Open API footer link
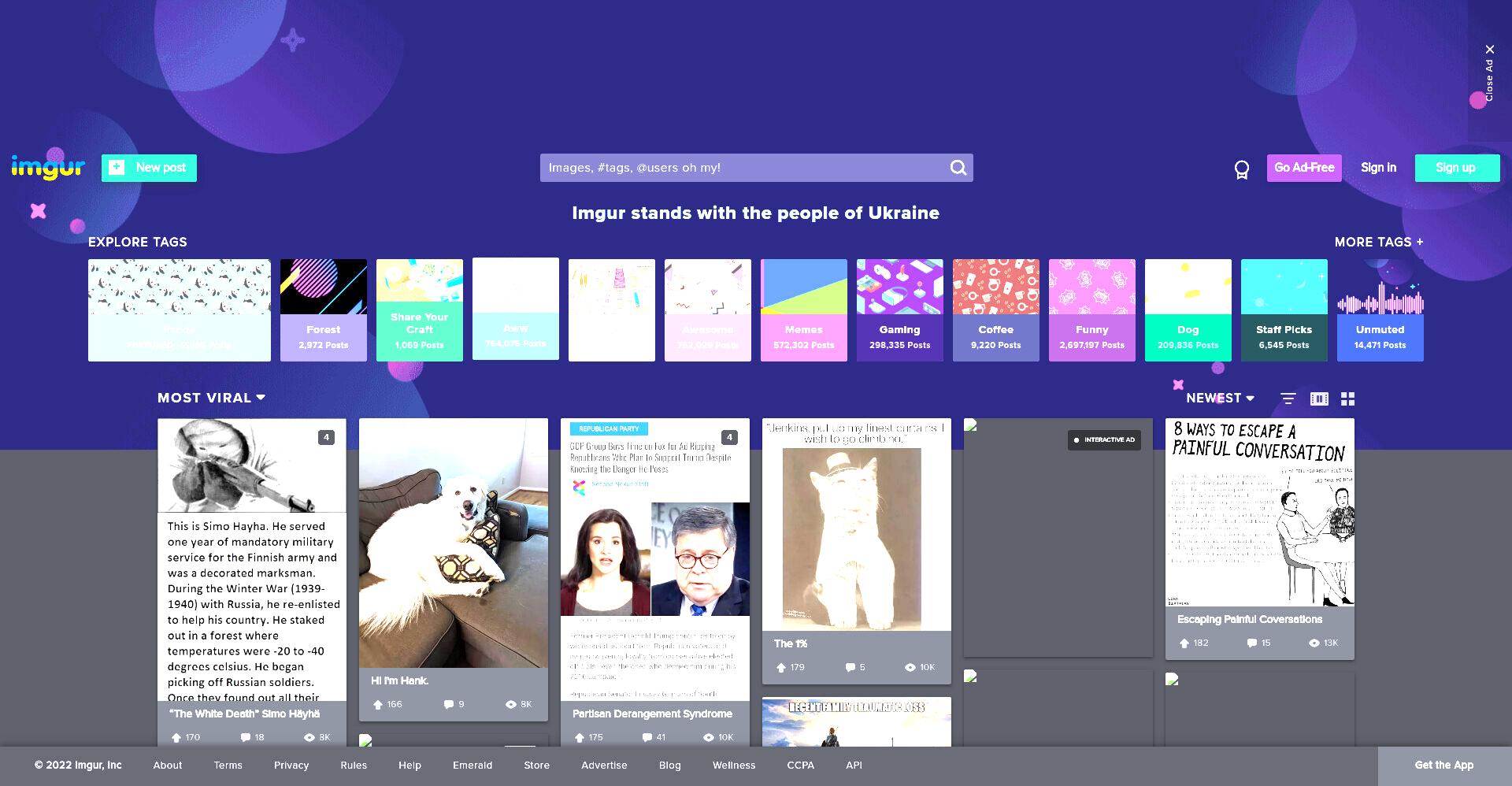 [854, 765]
